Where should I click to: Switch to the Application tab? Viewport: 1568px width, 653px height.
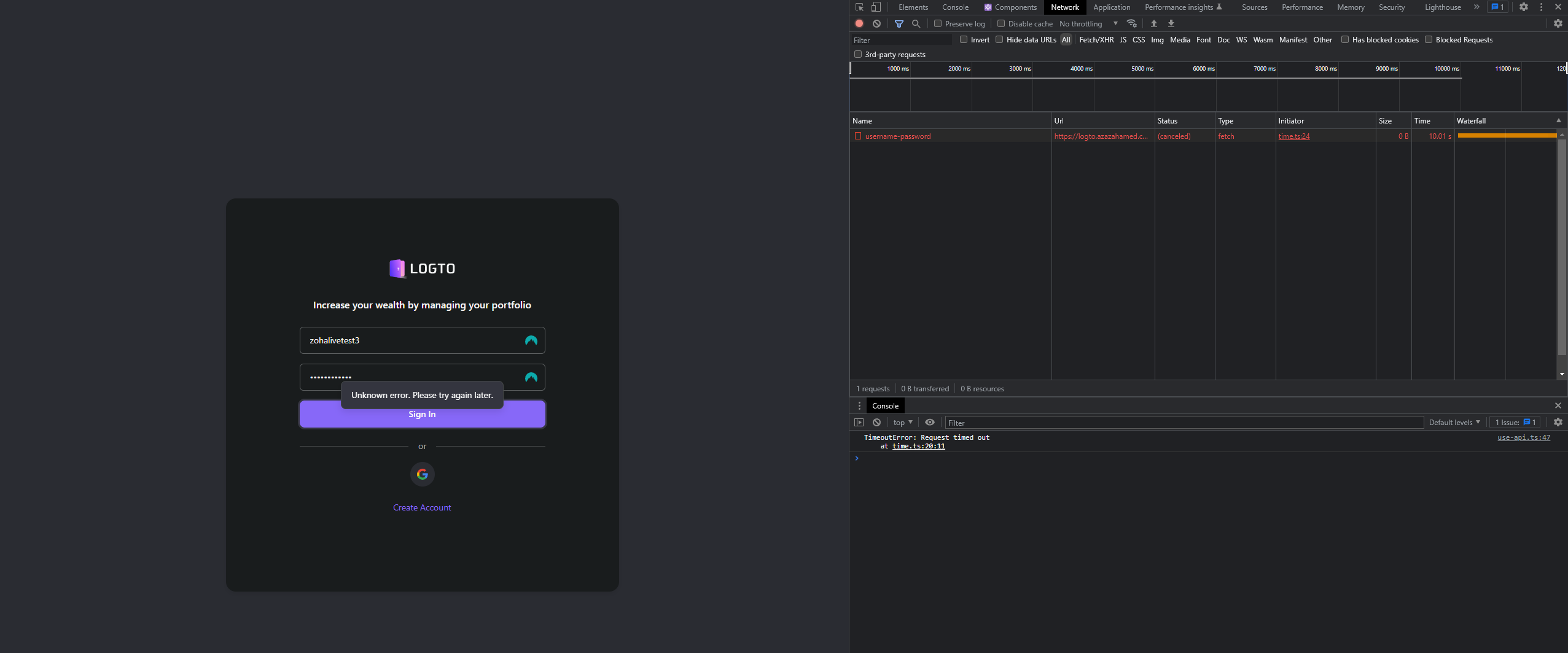pyautogui.click(x=1112, y=7)
